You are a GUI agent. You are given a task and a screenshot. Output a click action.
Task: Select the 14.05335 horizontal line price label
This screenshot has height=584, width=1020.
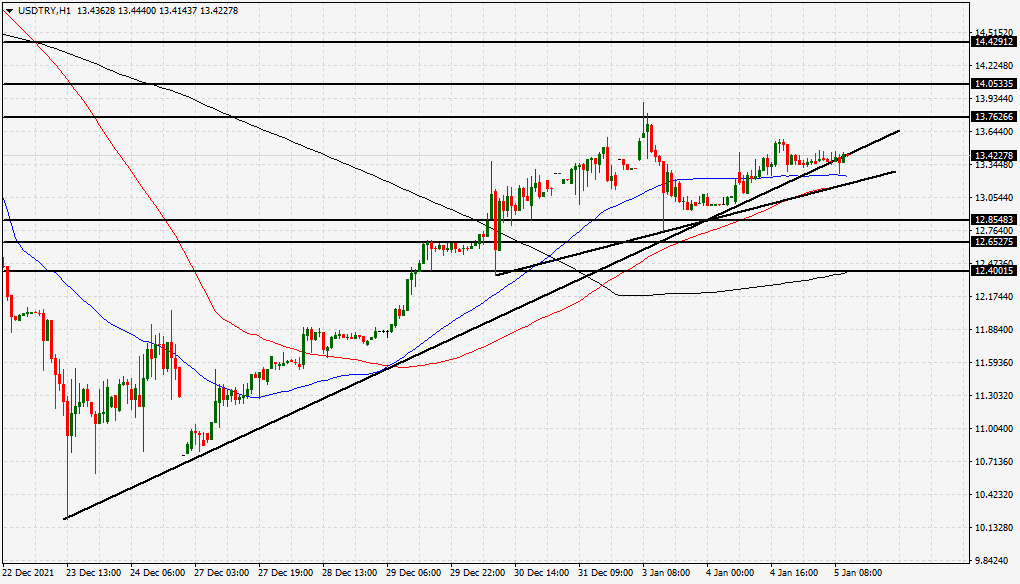[x=993, y=84]
